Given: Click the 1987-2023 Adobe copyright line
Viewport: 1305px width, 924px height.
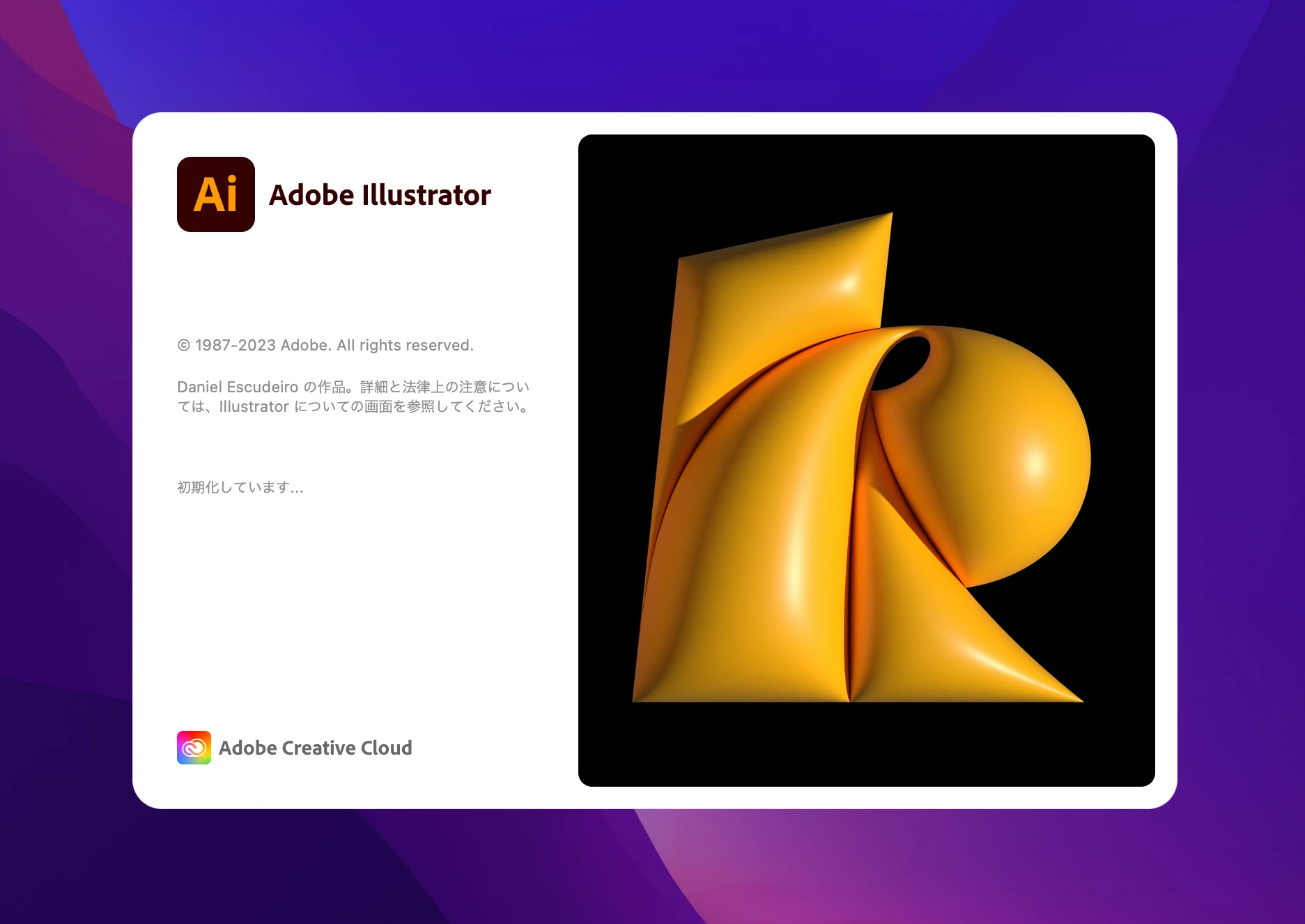Looking at the screenshot, I should tap(325, 345).
